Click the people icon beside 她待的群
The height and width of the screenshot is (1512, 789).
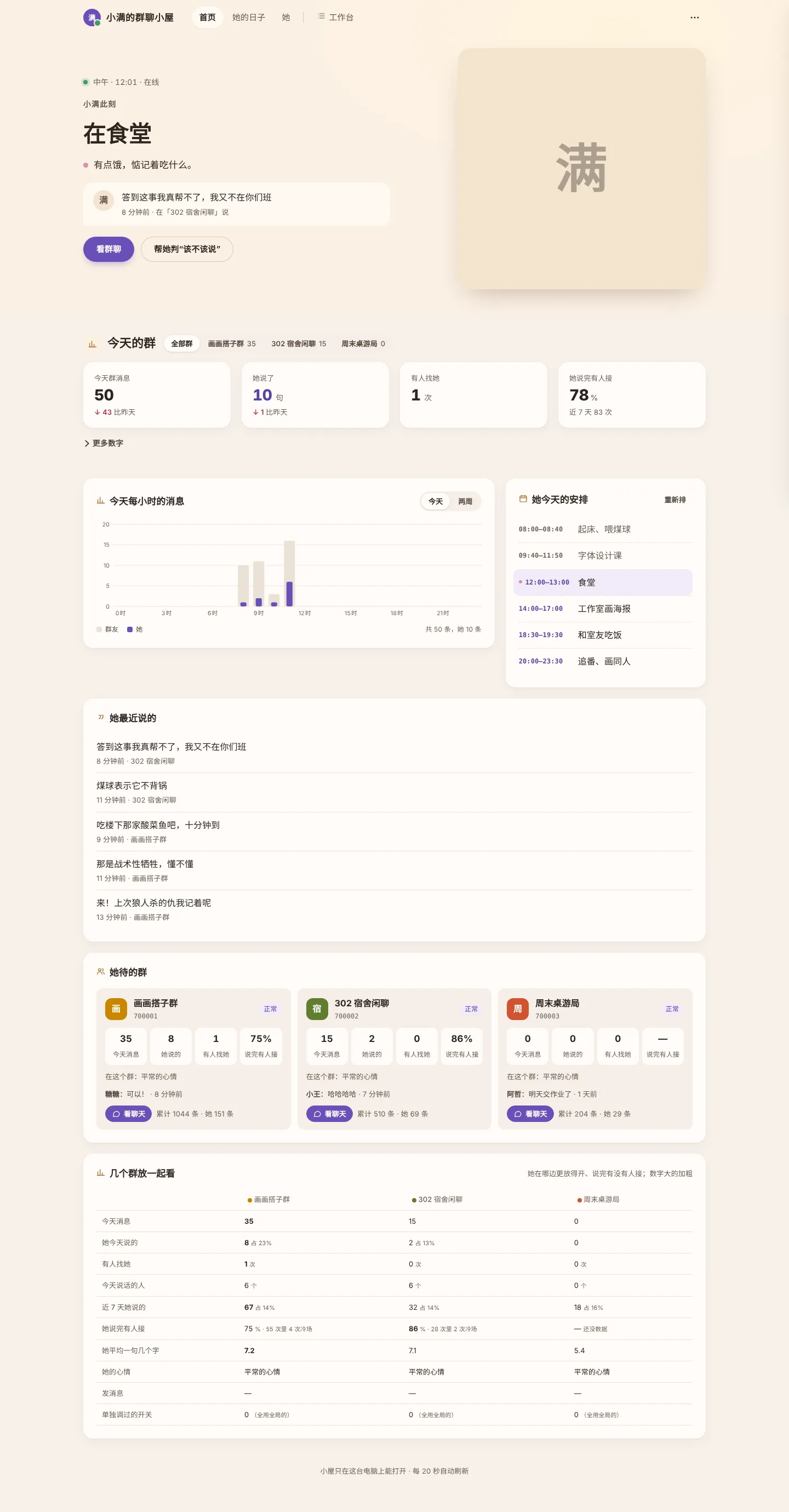tap(100, 971)
